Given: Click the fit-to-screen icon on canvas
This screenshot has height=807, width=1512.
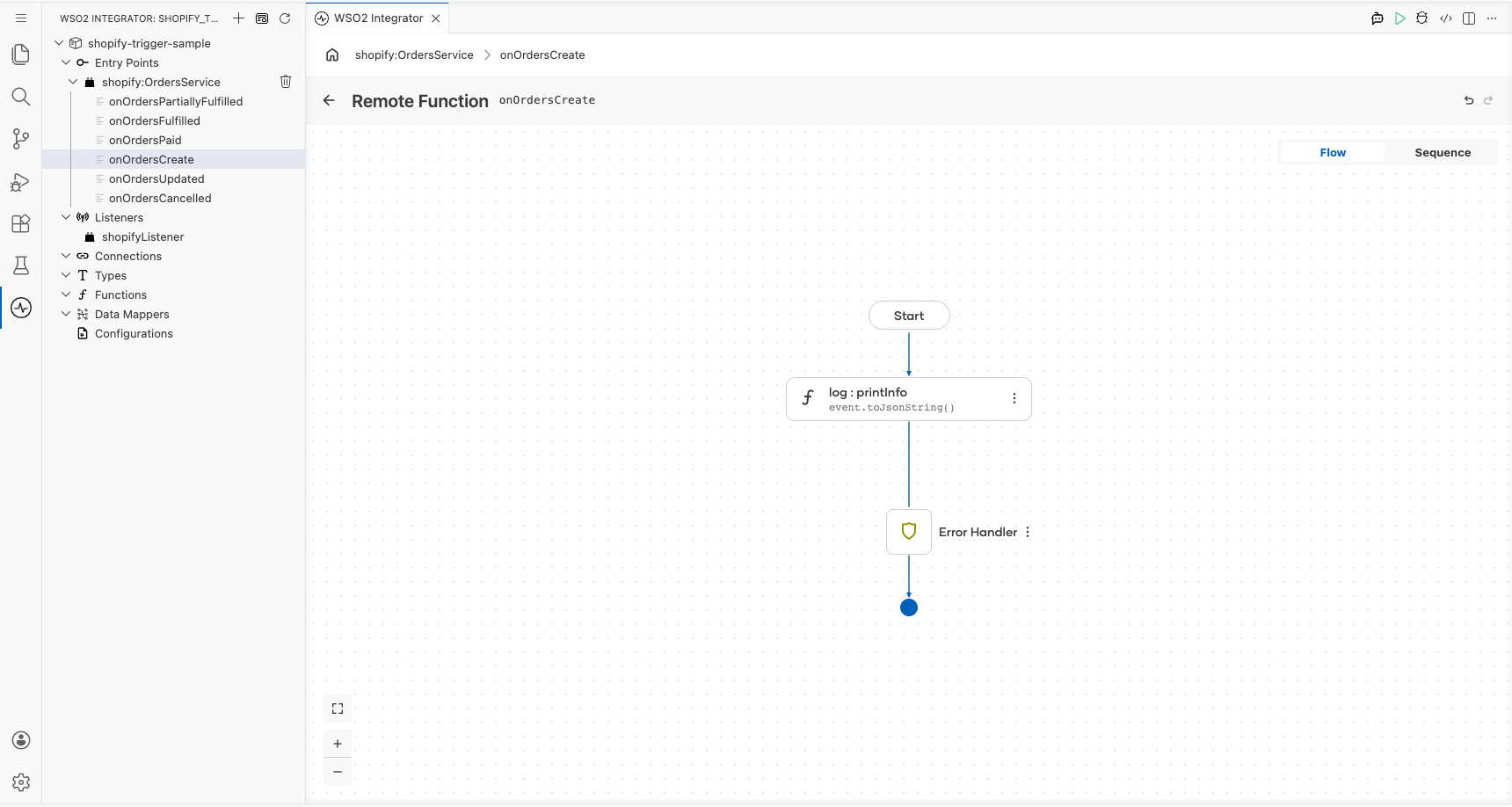Looking at the screenshot, I should (338, 709).
